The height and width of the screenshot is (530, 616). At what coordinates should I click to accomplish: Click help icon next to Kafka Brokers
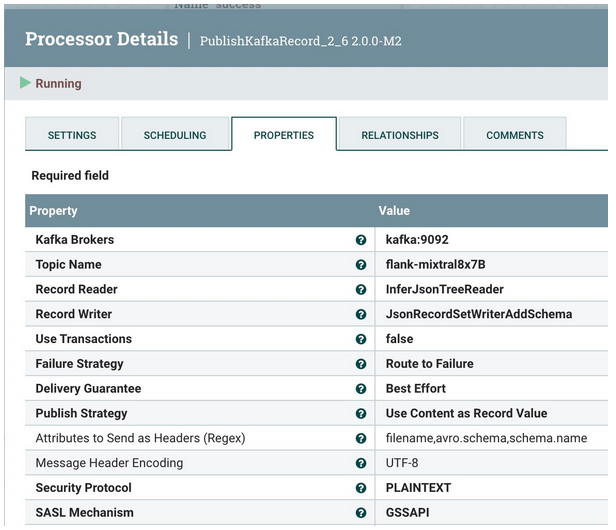[361, 240]
